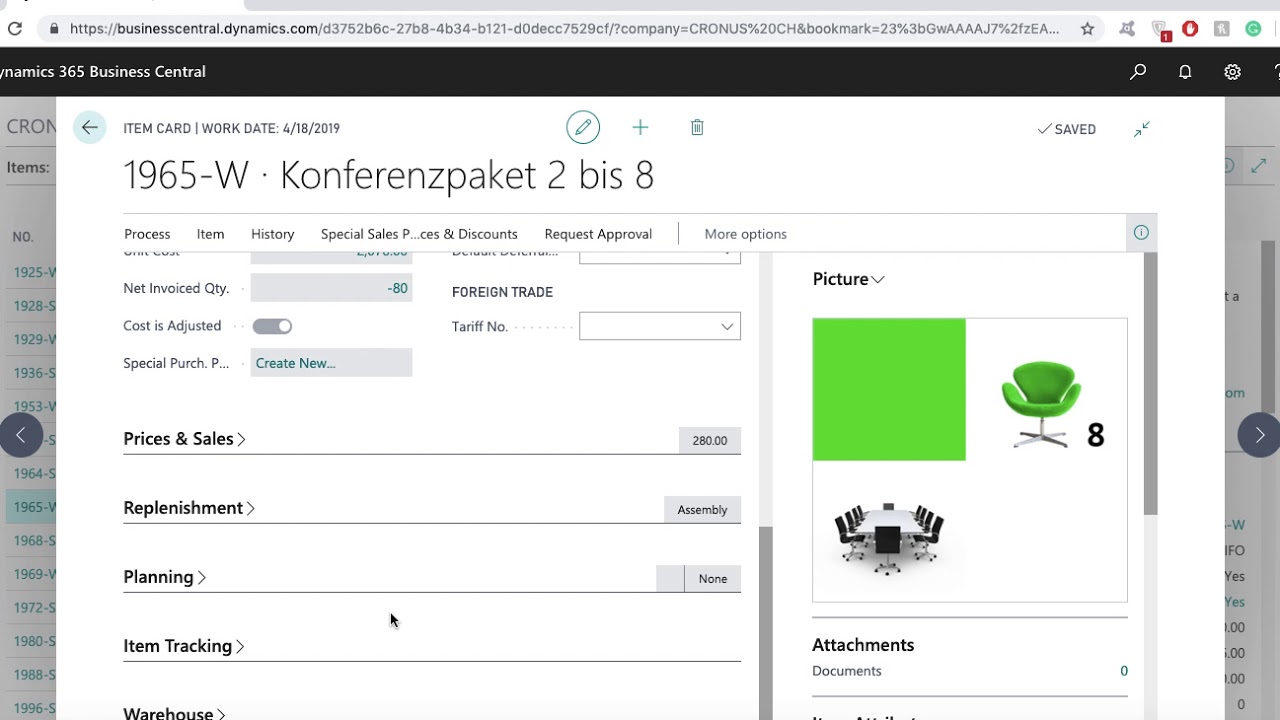Open the settings gear in Business Central

1232,72
